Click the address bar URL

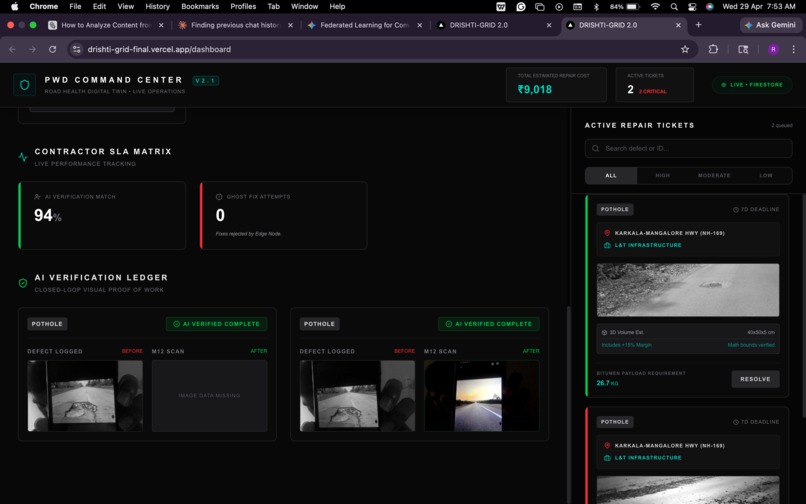click(159, 49)
